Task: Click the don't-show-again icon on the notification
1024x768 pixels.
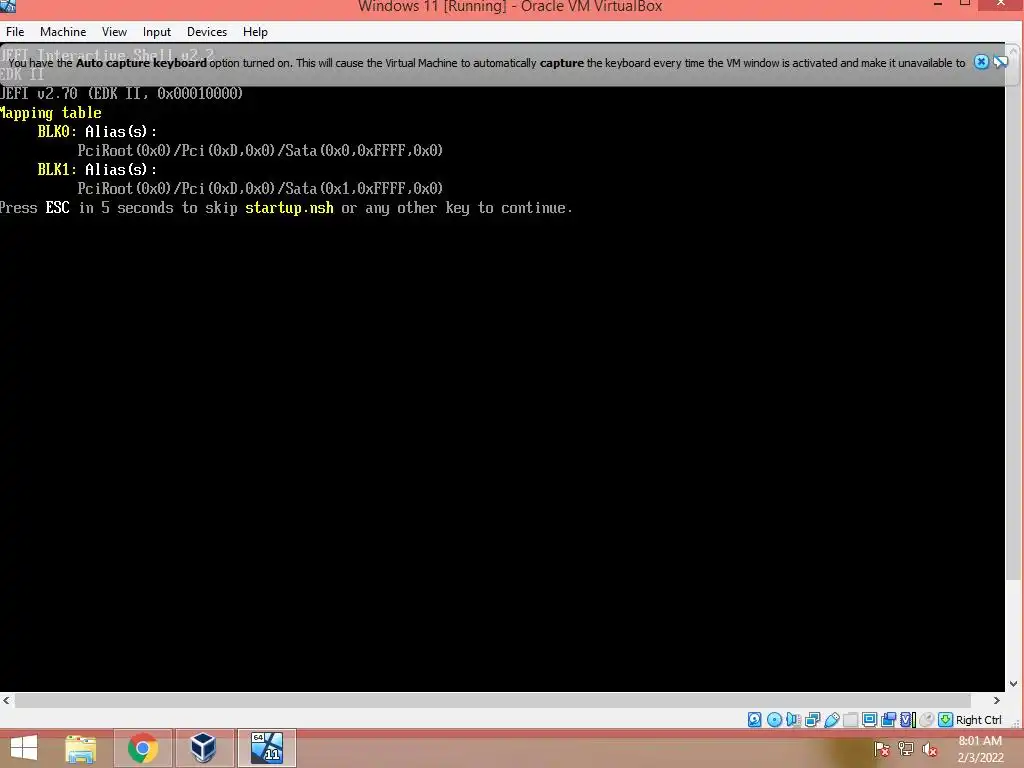Action: tap(1000, 62)
